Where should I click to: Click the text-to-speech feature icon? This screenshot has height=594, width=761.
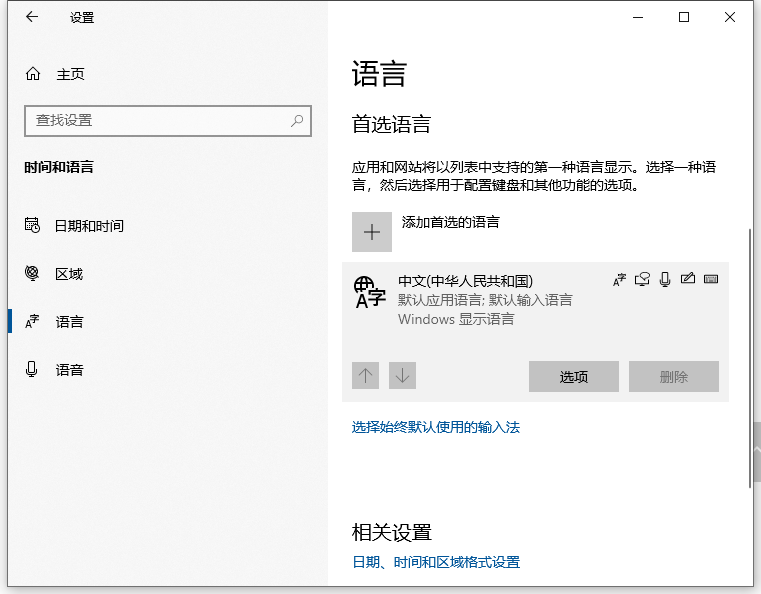(x=643, y=279)
